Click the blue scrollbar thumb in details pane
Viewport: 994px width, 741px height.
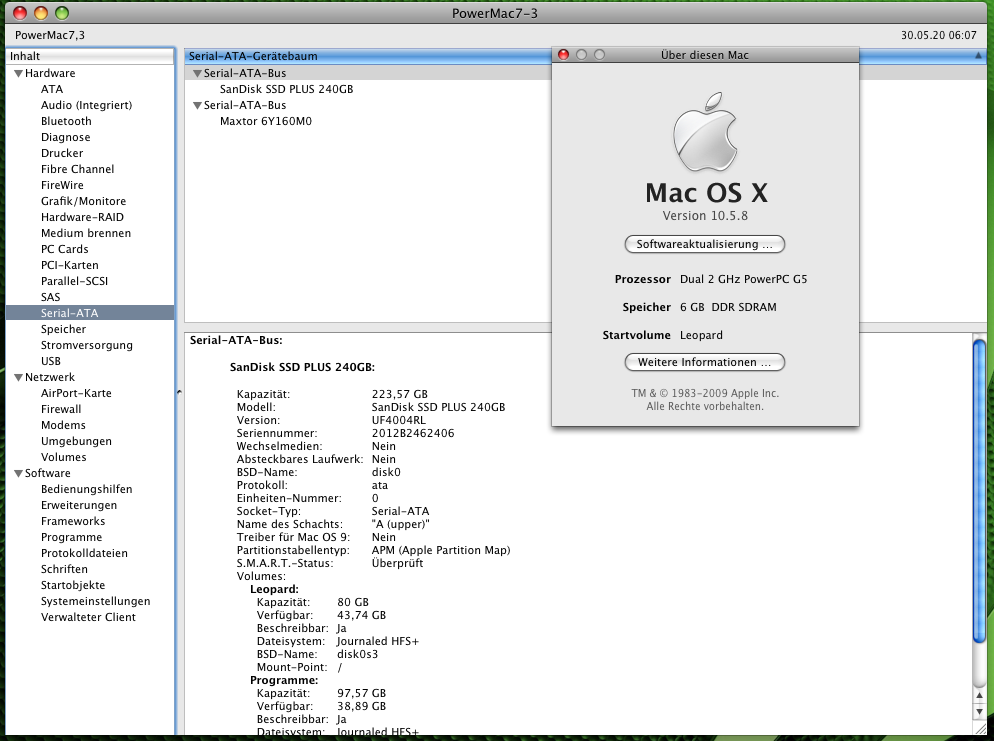979,491
